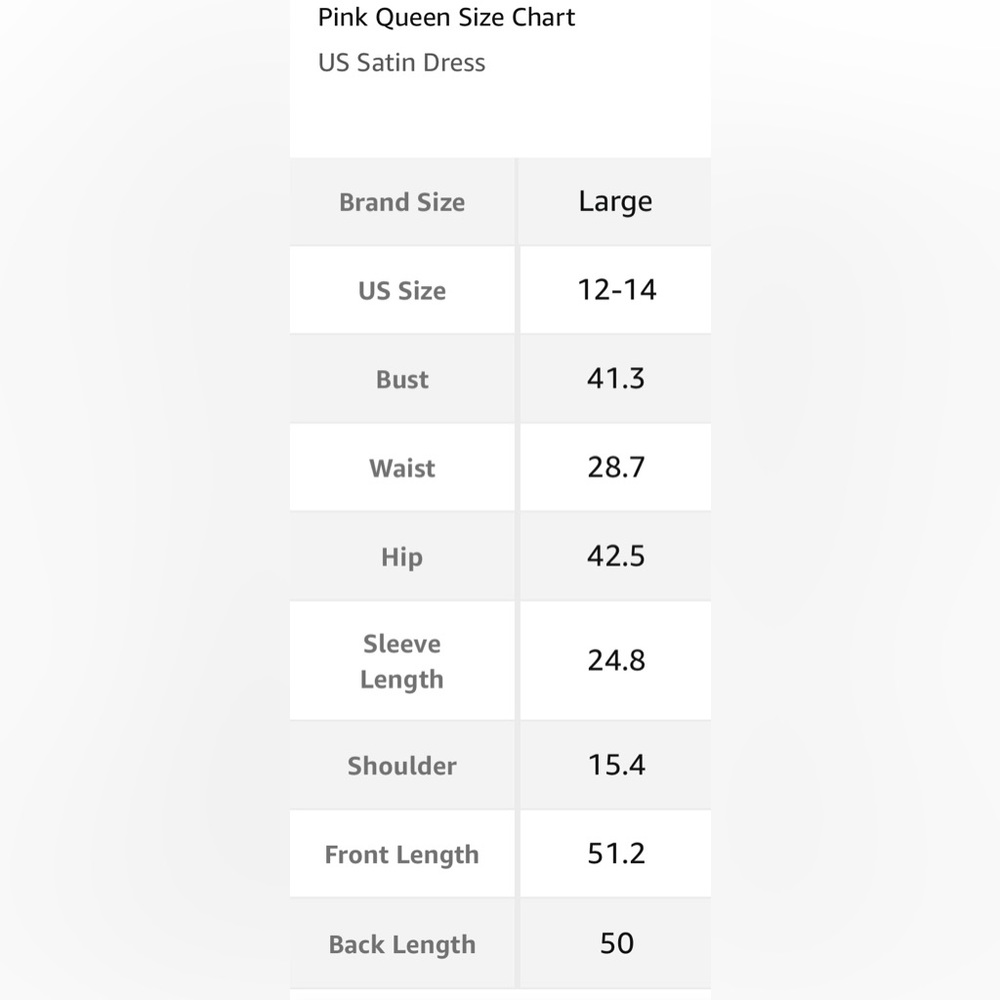The image size is (1000, 1000).
Task: Select the Shoulder row label
Action: click(402, 766)
